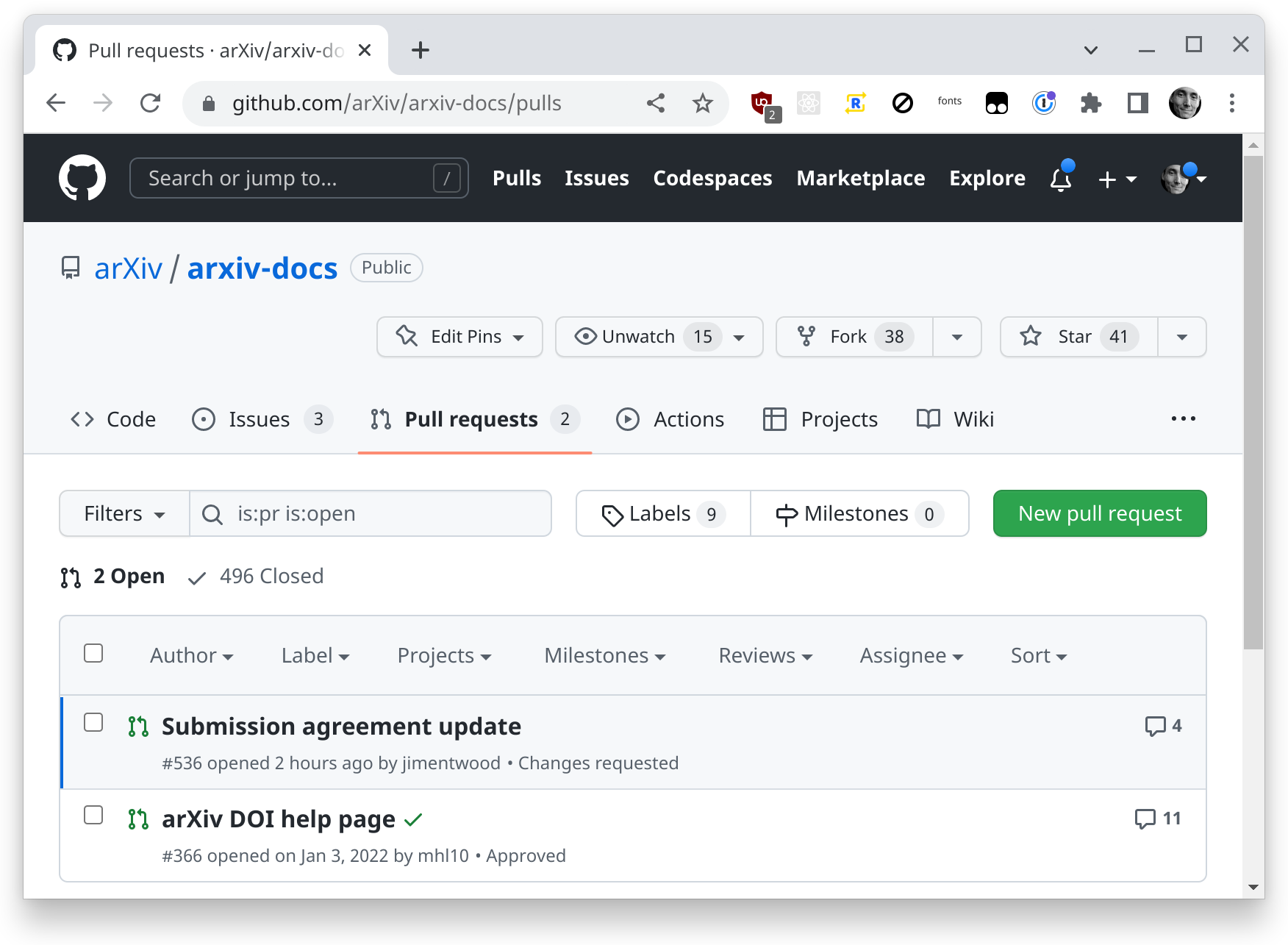Open Marketplace in the top navigation
Image resolution: width=1288 pixels, height=945 pixels.
[x=861, y=178]
